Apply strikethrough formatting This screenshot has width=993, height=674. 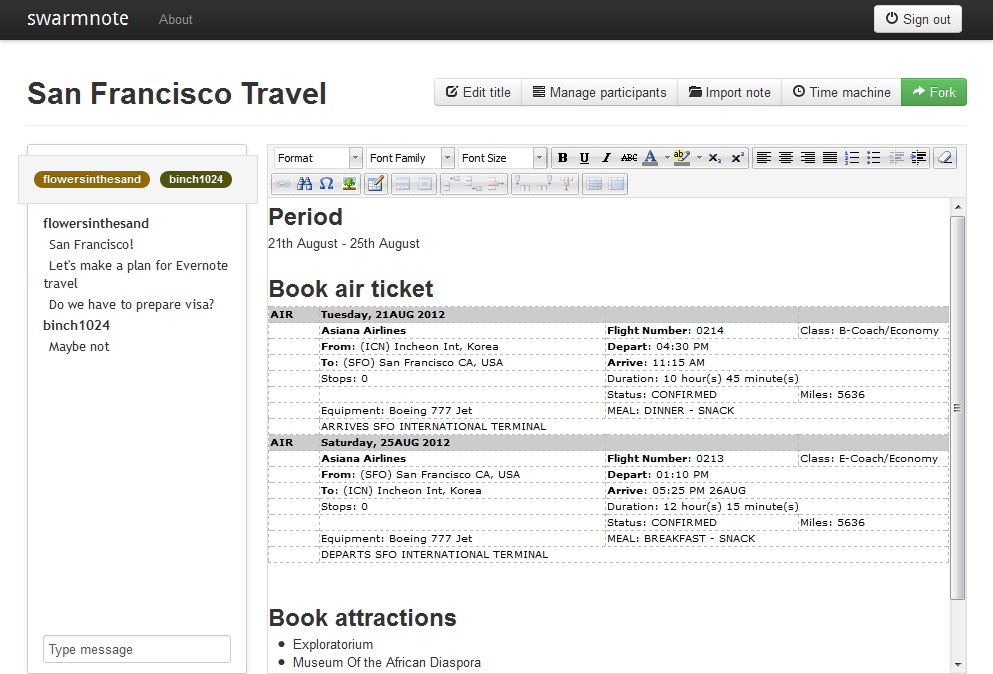tap(629, 158)
